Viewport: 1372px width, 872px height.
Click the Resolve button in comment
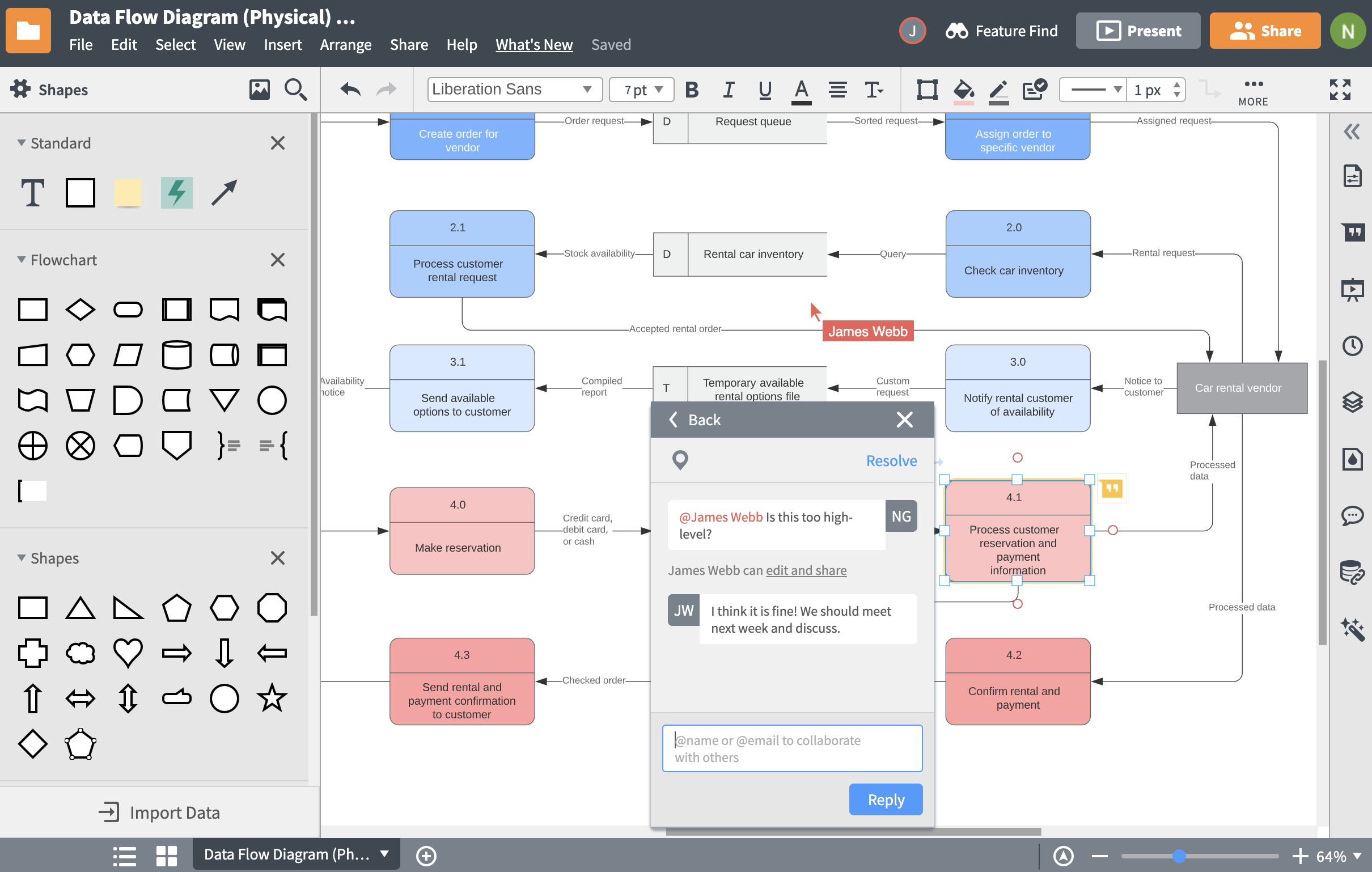[890, 460]
